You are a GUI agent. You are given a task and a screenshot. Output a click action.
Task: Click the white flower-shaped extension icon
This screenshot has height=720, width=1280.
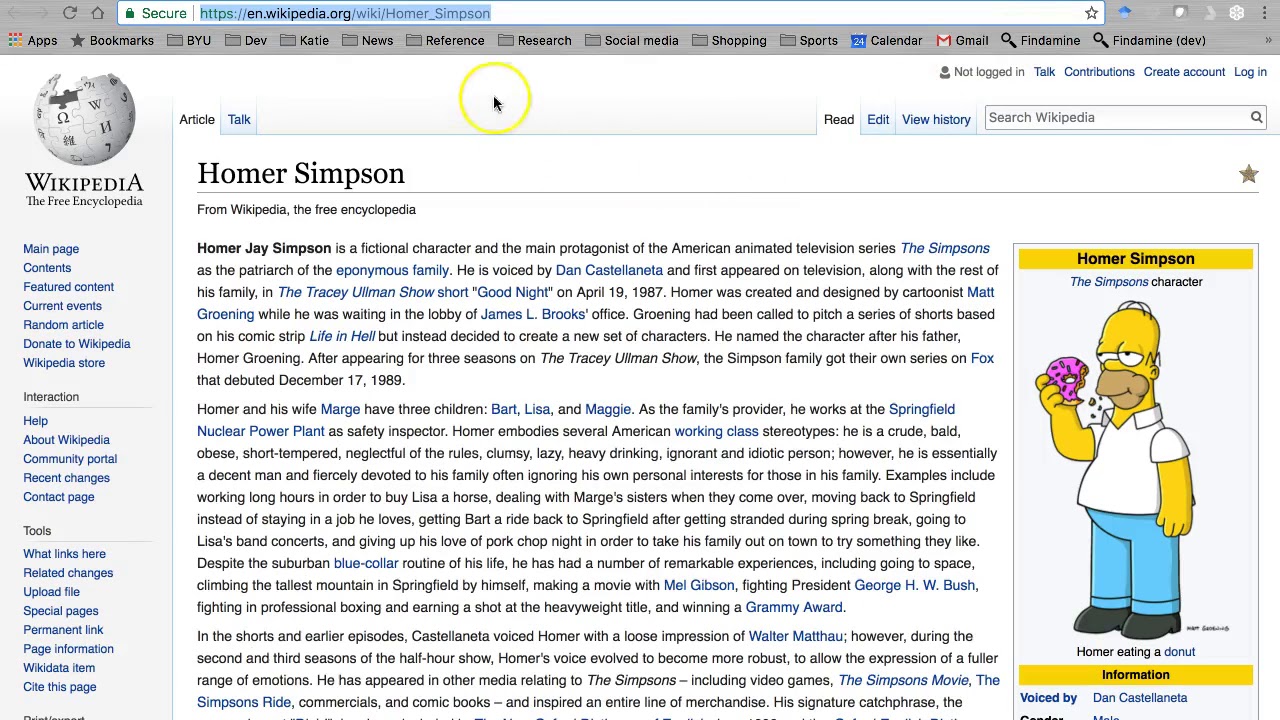[1237, 13]
